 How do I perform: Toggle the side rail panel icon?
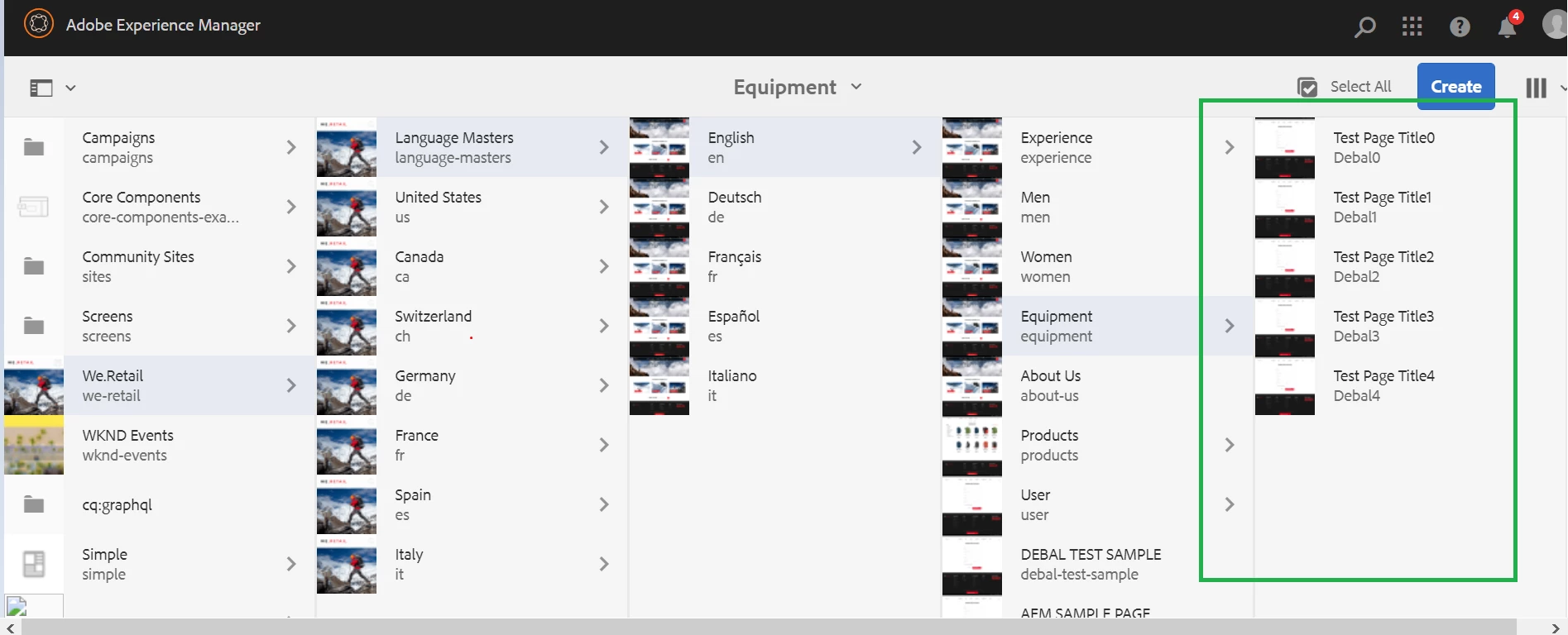click(41, 88)
